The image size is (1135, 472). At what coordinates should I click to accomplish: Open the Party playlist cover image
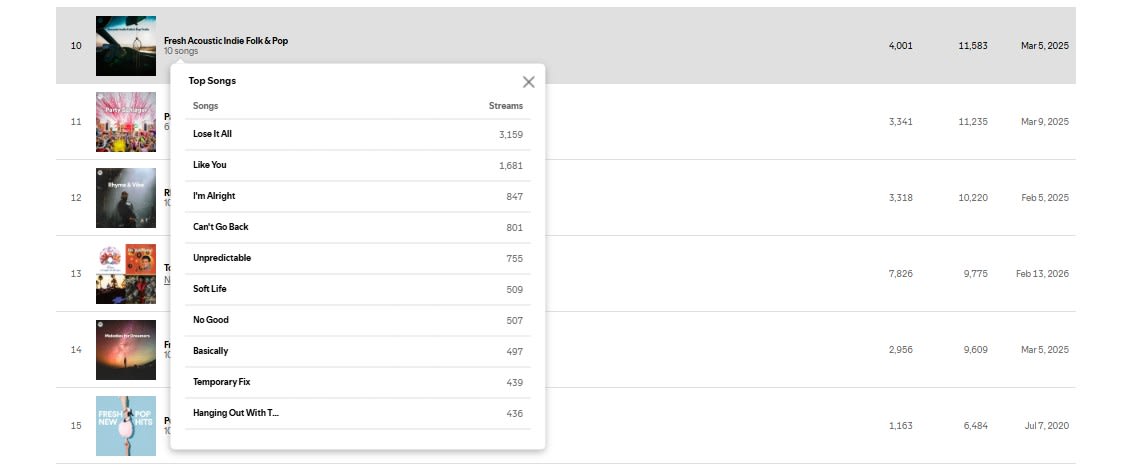126,122
